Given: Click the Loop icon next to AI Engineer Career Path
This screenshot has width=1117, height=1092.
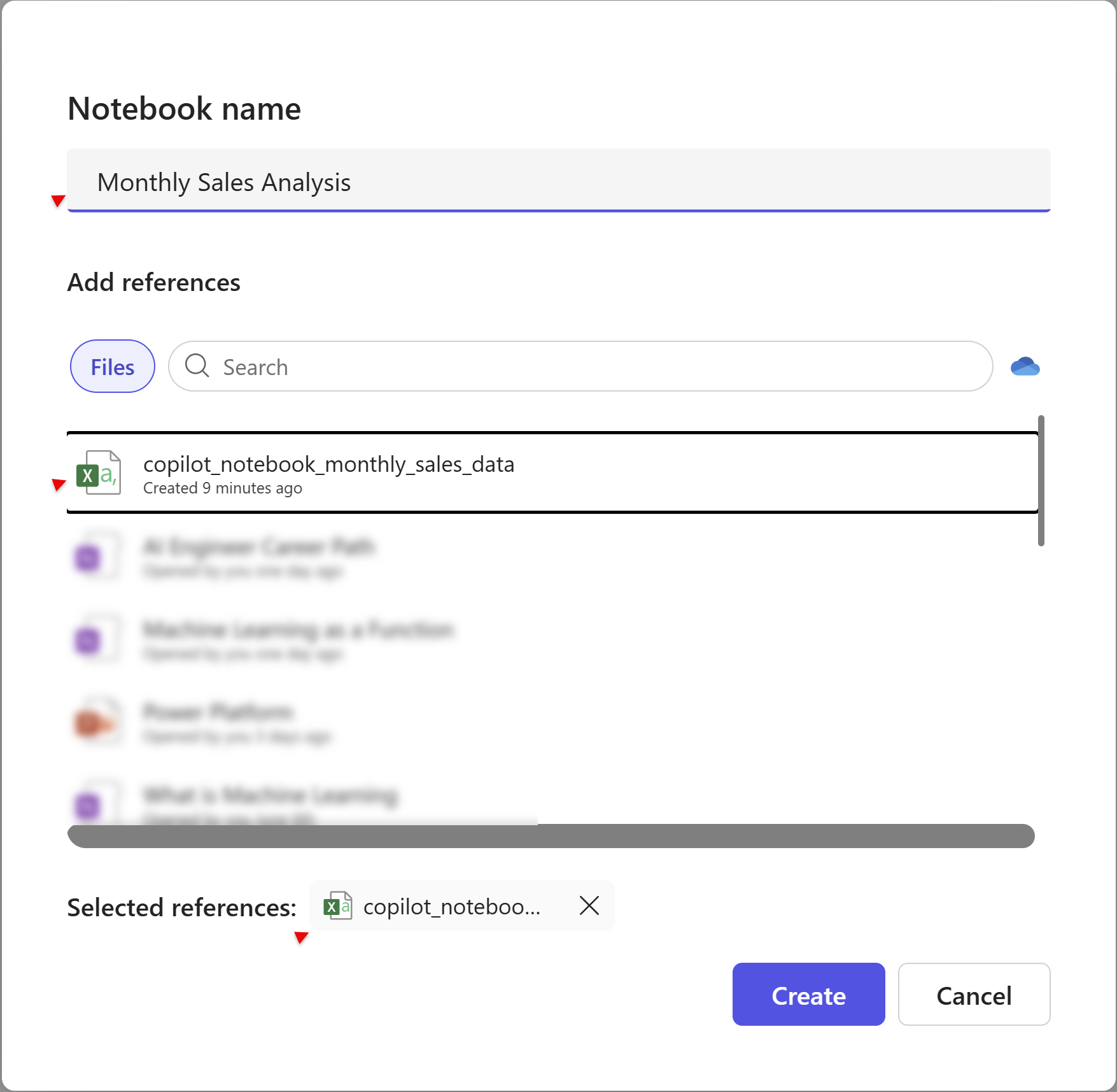Looking at the screenshot, I should coord(97,557).
